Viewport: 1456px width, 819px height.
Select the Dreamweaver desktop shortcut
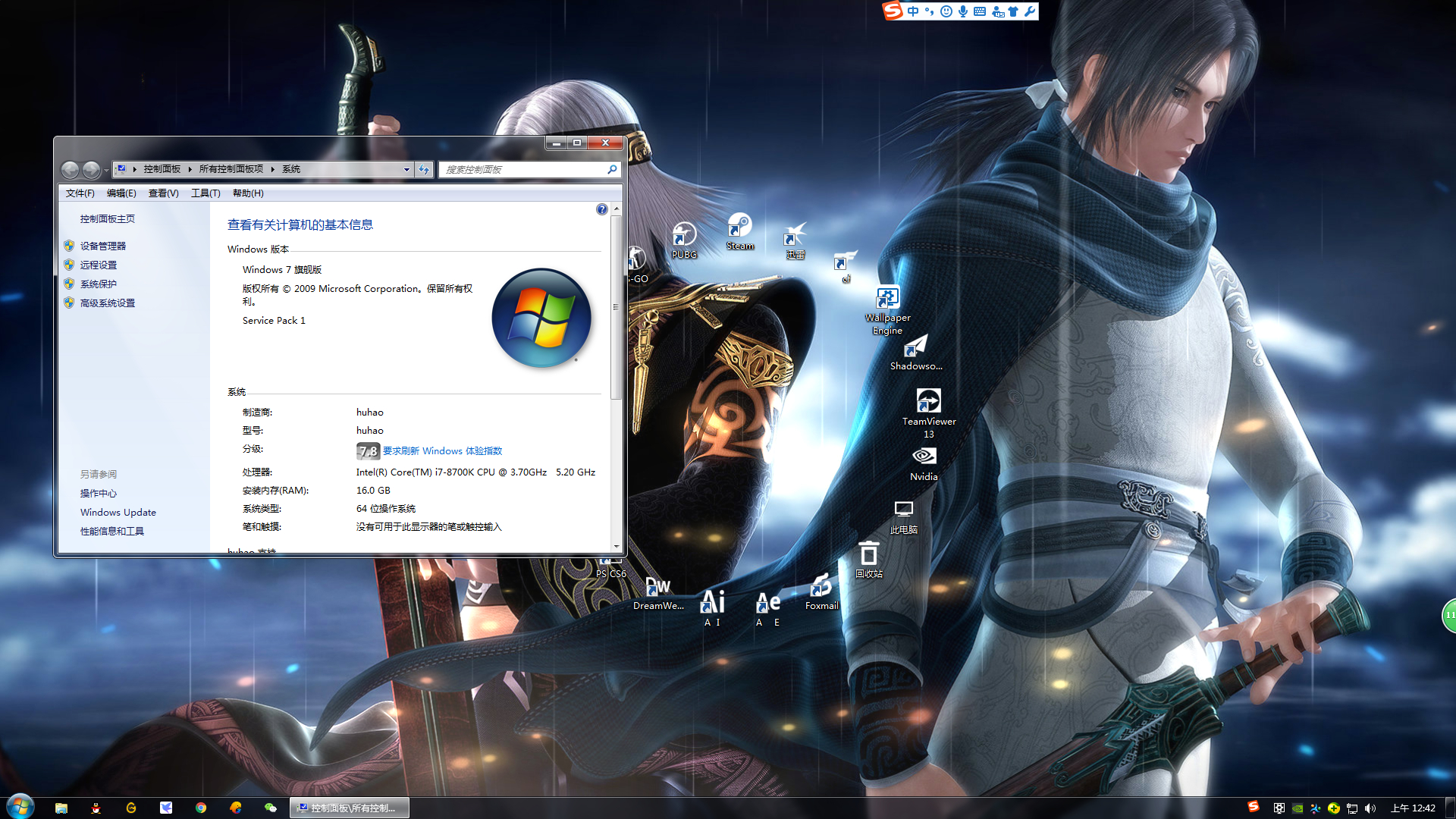click(658, 593)
